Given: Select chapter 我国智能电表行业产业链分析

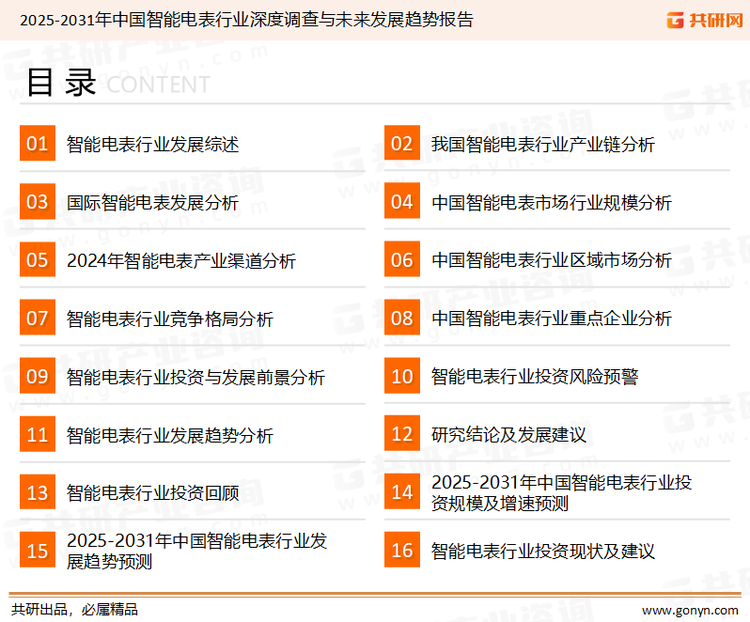Looking at the screenshot, I should pos(543,144).
